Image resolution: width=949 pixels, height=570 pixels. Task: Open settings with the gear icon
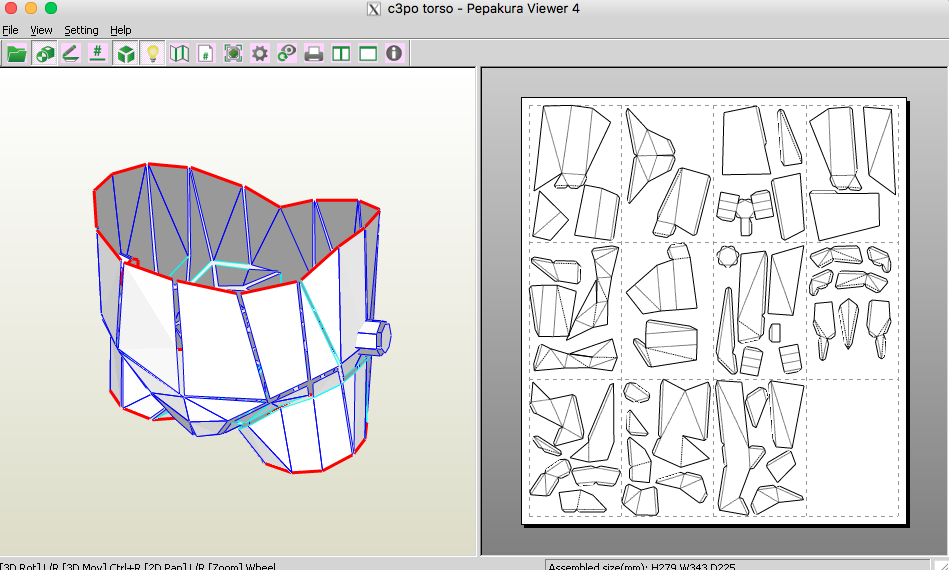pyautogui.click(x=260, y=54)
